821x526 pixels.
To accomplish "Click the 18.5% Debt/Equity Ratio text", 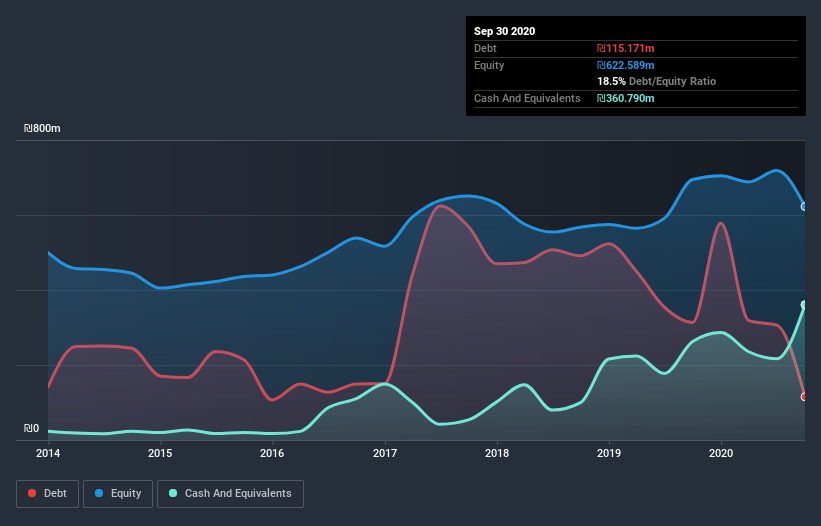I will click(x=657, y=81).
